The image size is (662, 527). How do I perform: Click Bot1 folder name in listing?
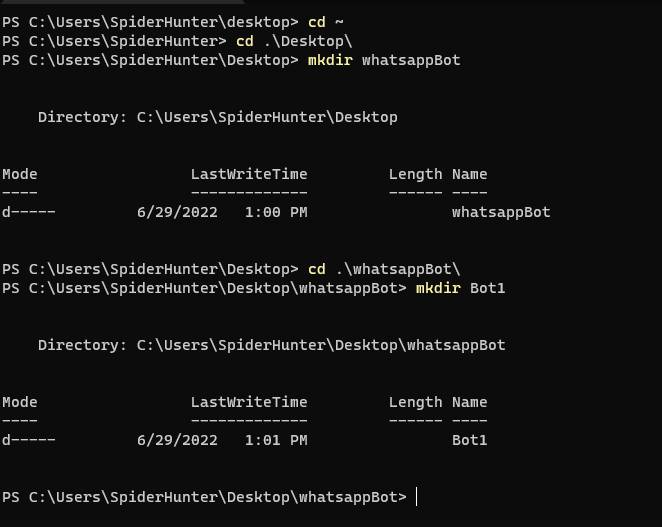pyautogui.click(x=469, y=440)
